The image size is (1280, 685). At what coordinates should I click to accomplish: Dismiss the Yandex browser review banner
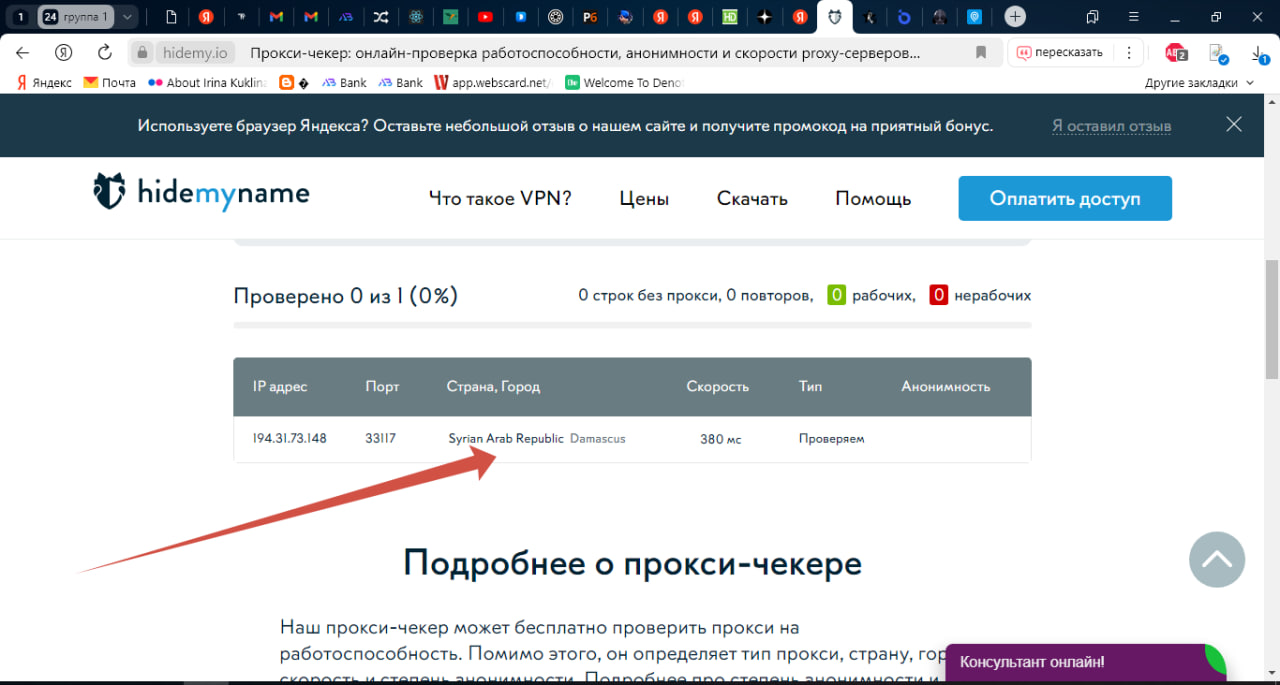(x=1234, y=125)
